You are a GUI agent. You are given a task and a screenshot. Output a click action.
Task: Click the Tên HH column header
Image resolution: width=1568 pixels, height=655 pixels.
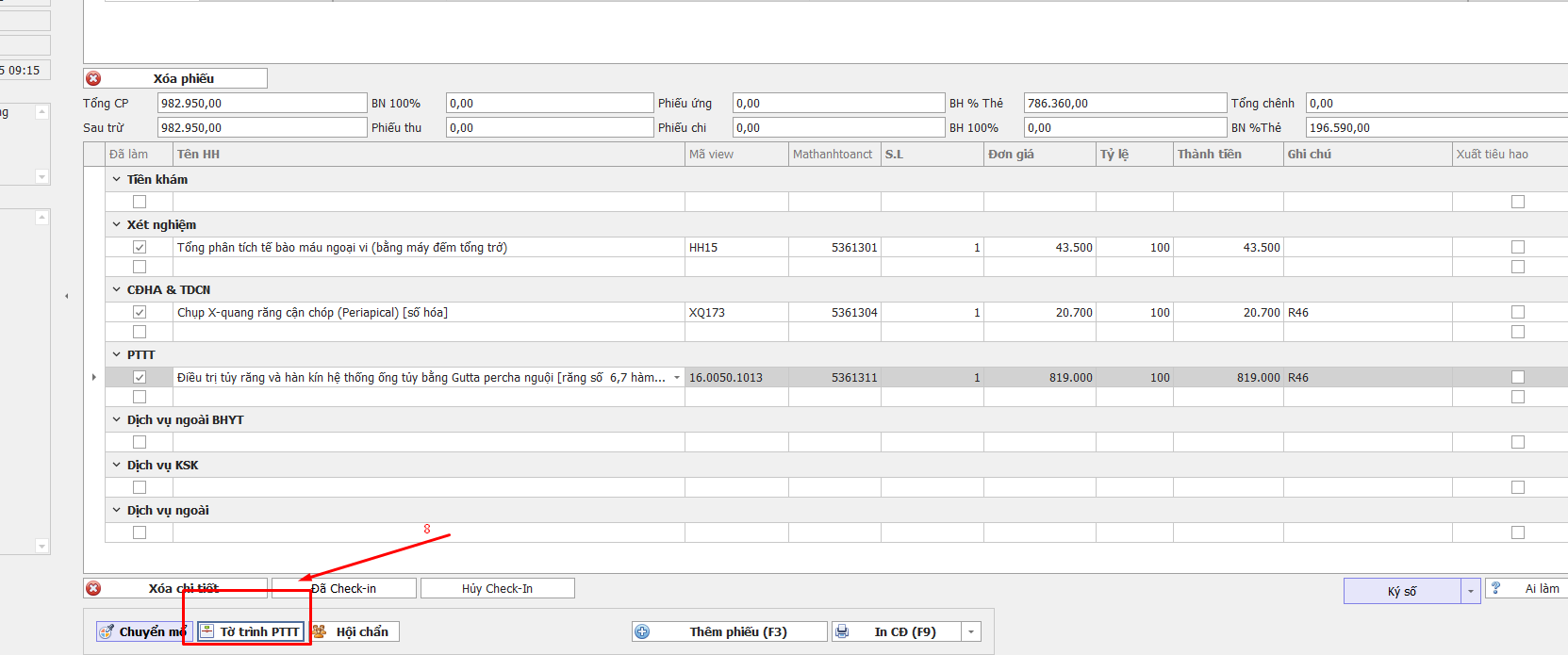198,154
